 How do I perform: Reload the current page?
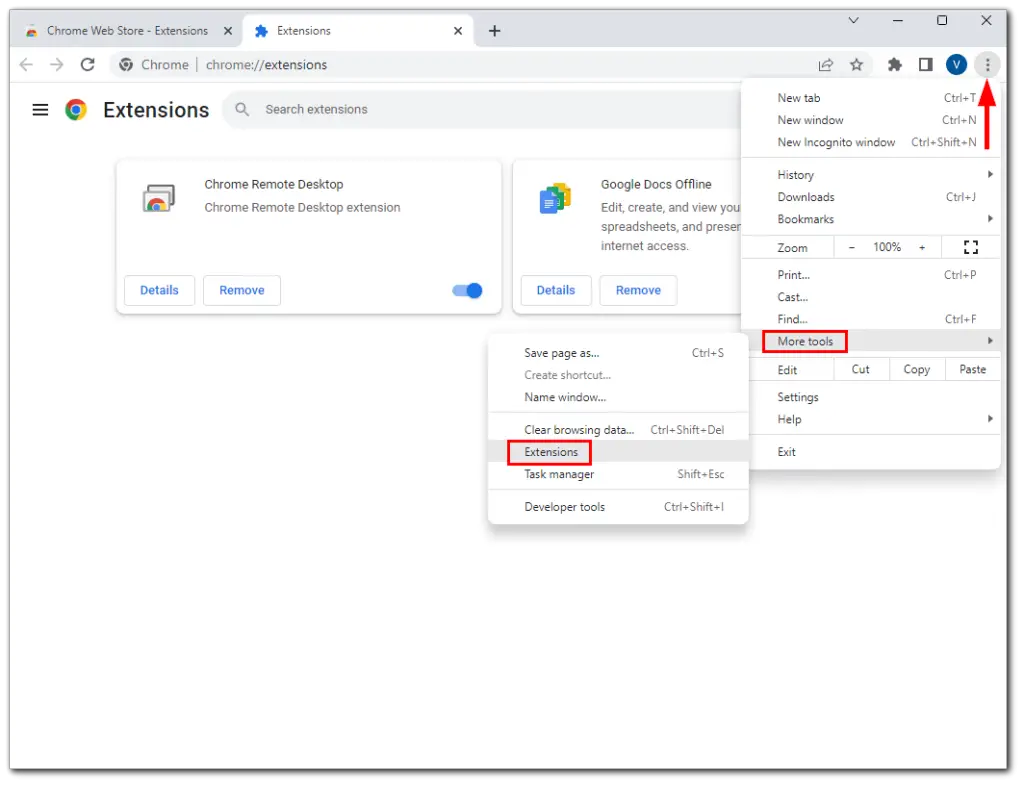pyautogui.click(x=87, y=64)
